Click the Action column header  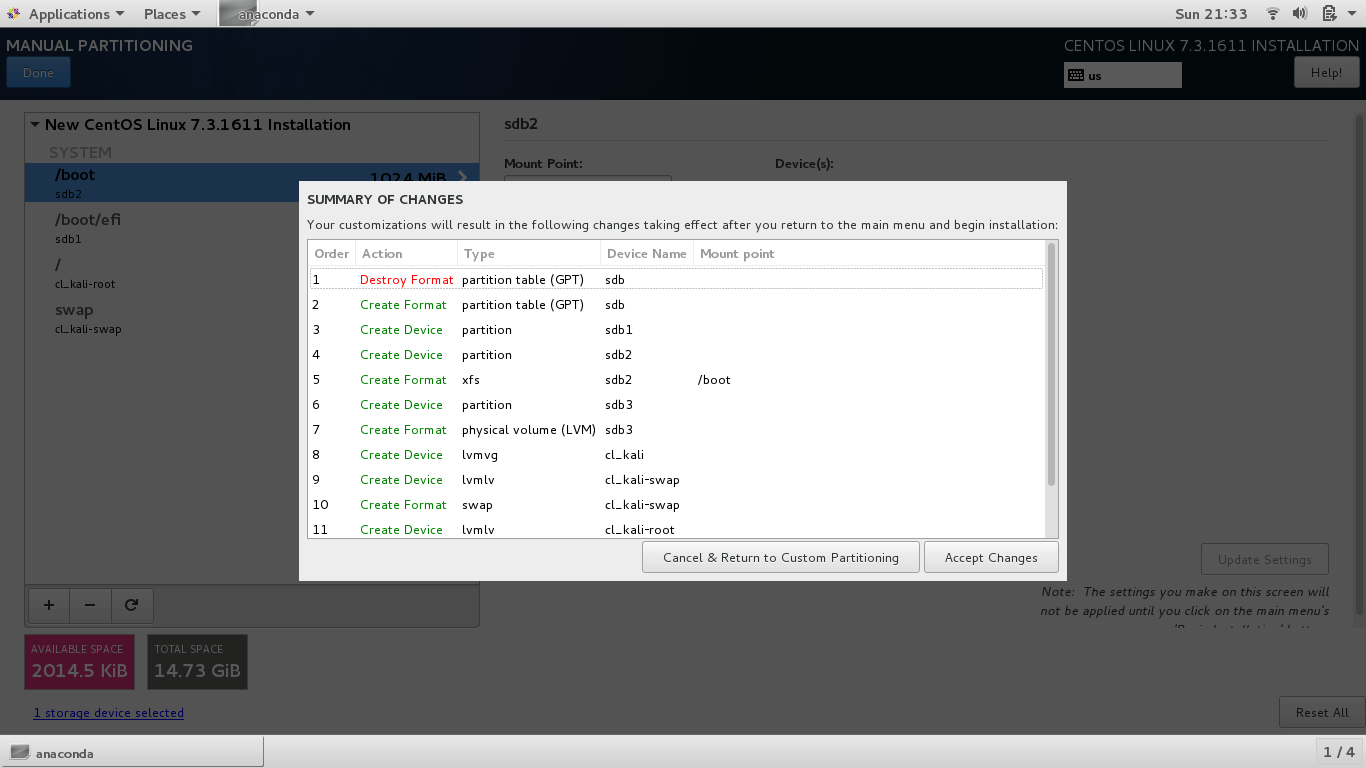(406, 254)
